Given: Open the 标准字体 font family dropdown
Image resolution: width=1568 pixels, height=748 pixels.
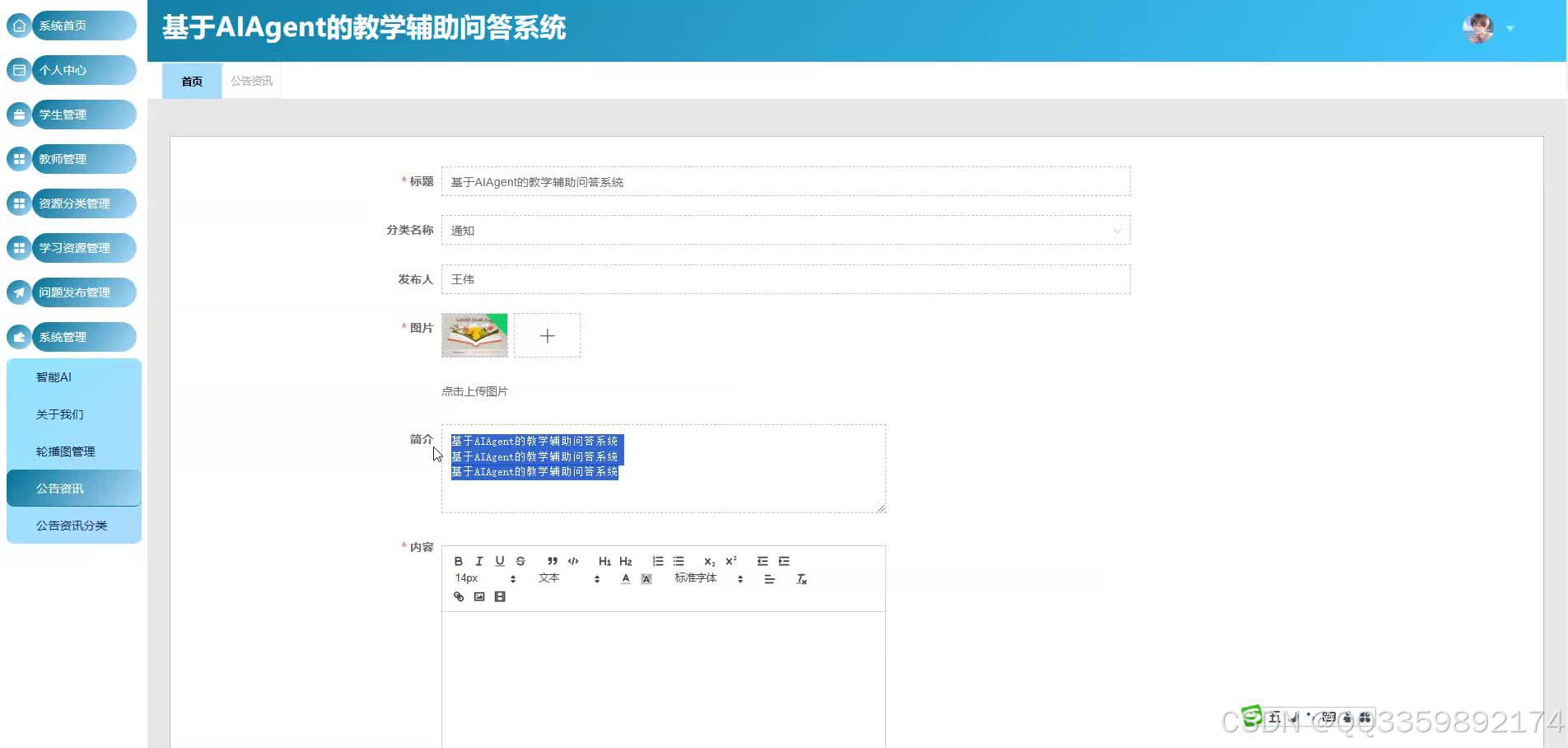Looking at the screenshot, I should [694, 579].
